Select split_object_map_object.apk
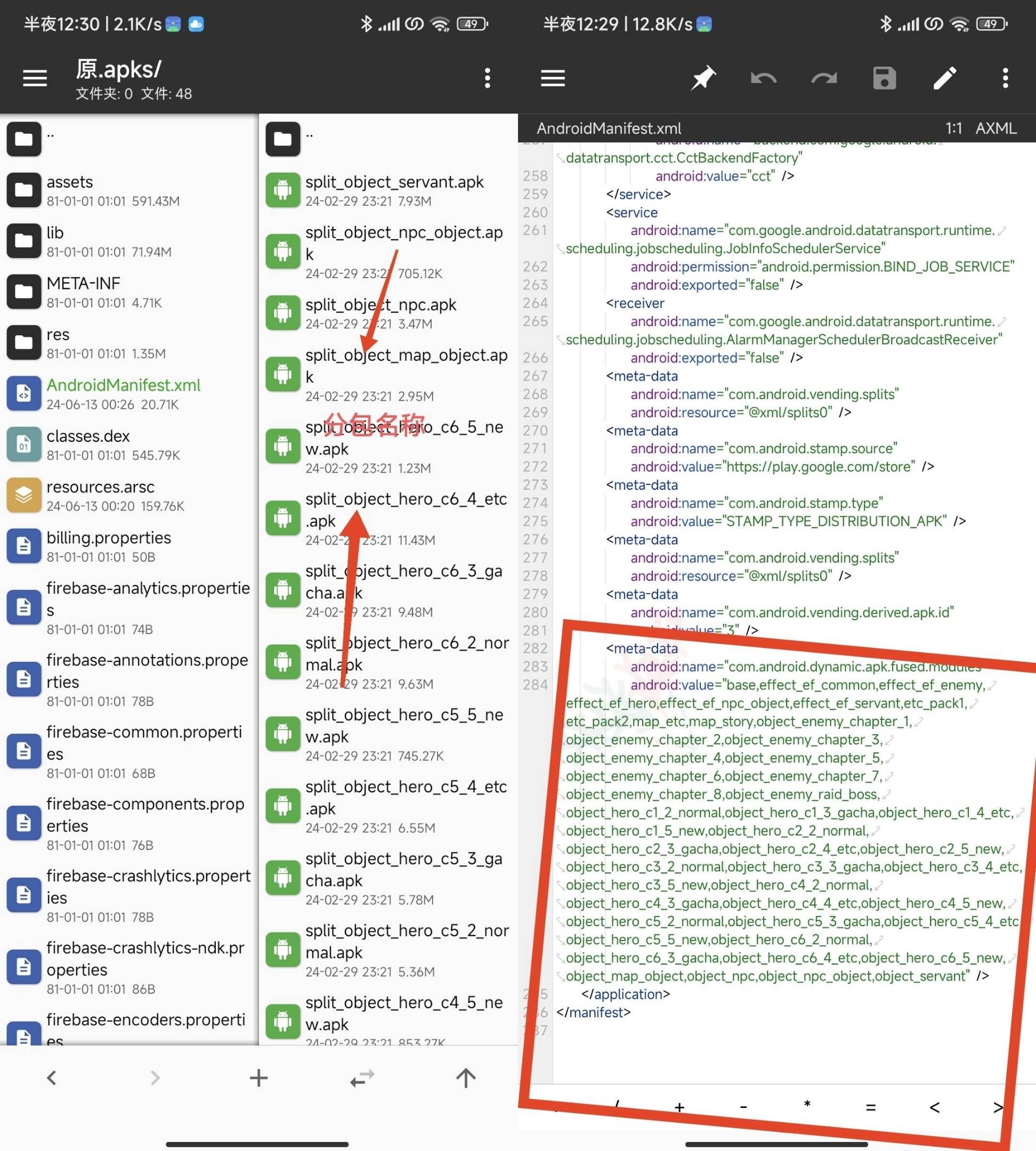Viewport: 1036px width, 1151px height. (x=389, y=375)
